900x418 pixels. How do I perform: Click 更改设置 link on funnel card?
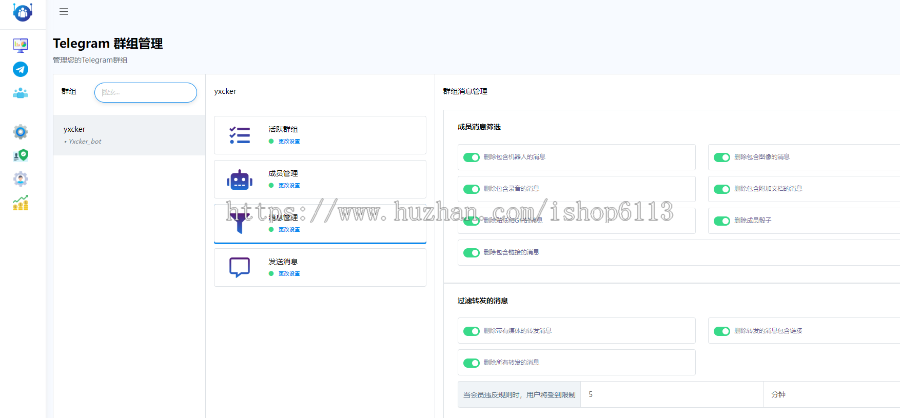(289, 230)
